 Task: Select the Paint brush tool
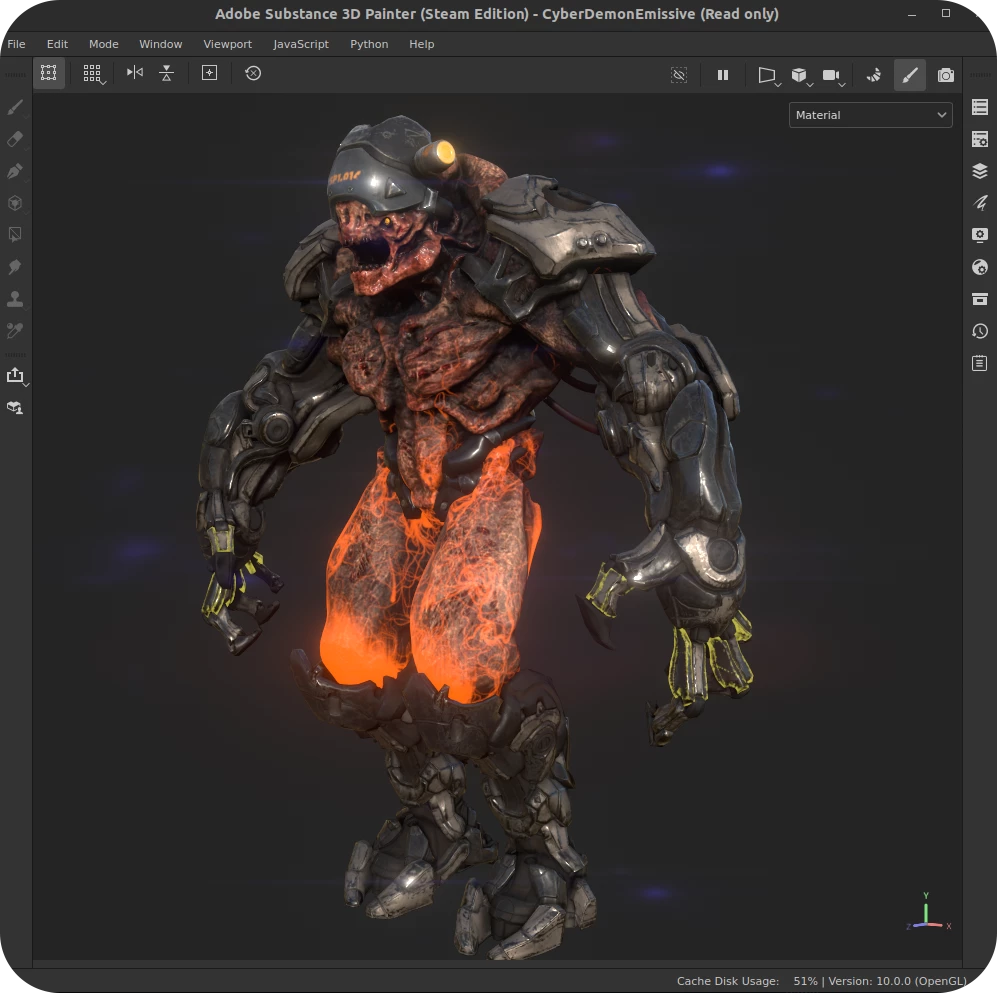point(15,107)
